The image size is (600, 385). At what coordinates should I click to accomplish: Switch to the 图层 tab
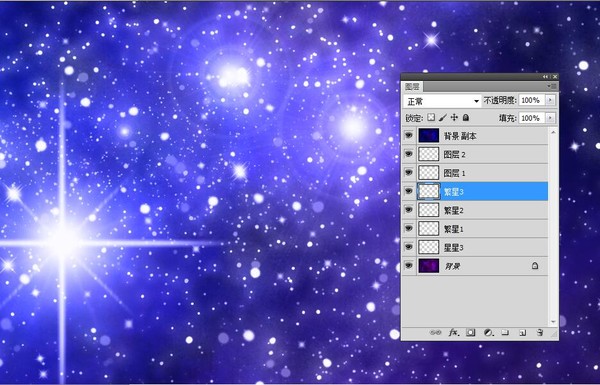click(412, 87)
